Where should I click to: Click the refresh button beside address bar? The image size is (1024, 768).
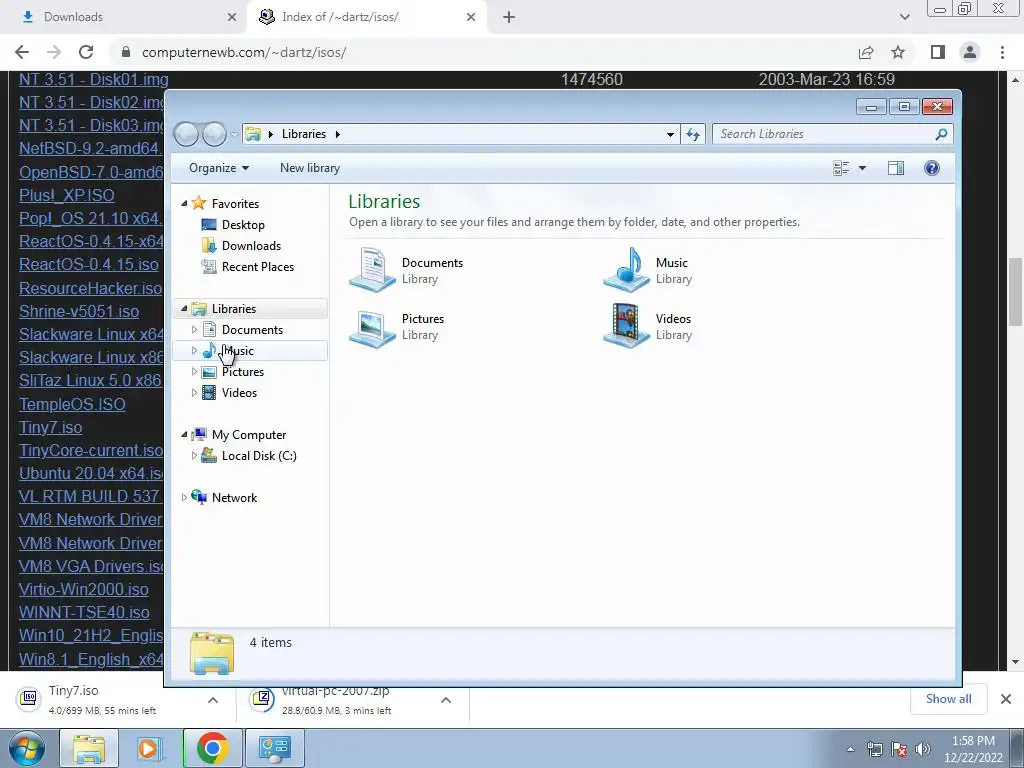point(693,134)
